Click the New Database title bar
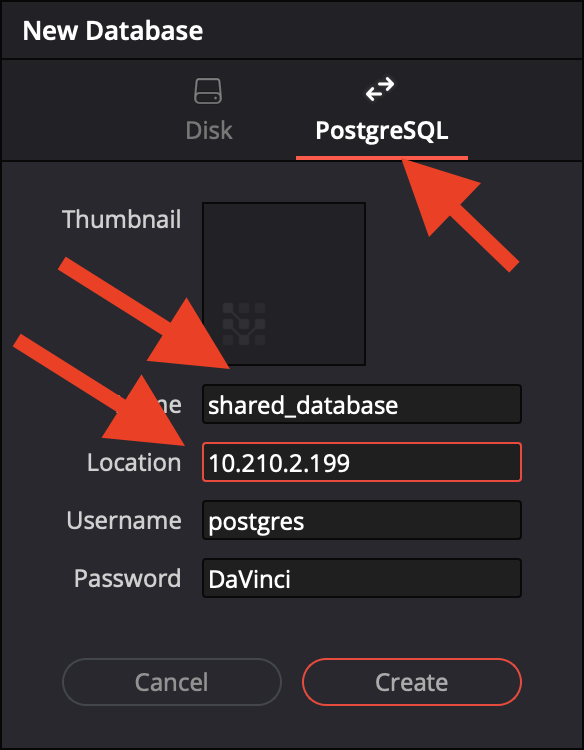 point(292,30)
